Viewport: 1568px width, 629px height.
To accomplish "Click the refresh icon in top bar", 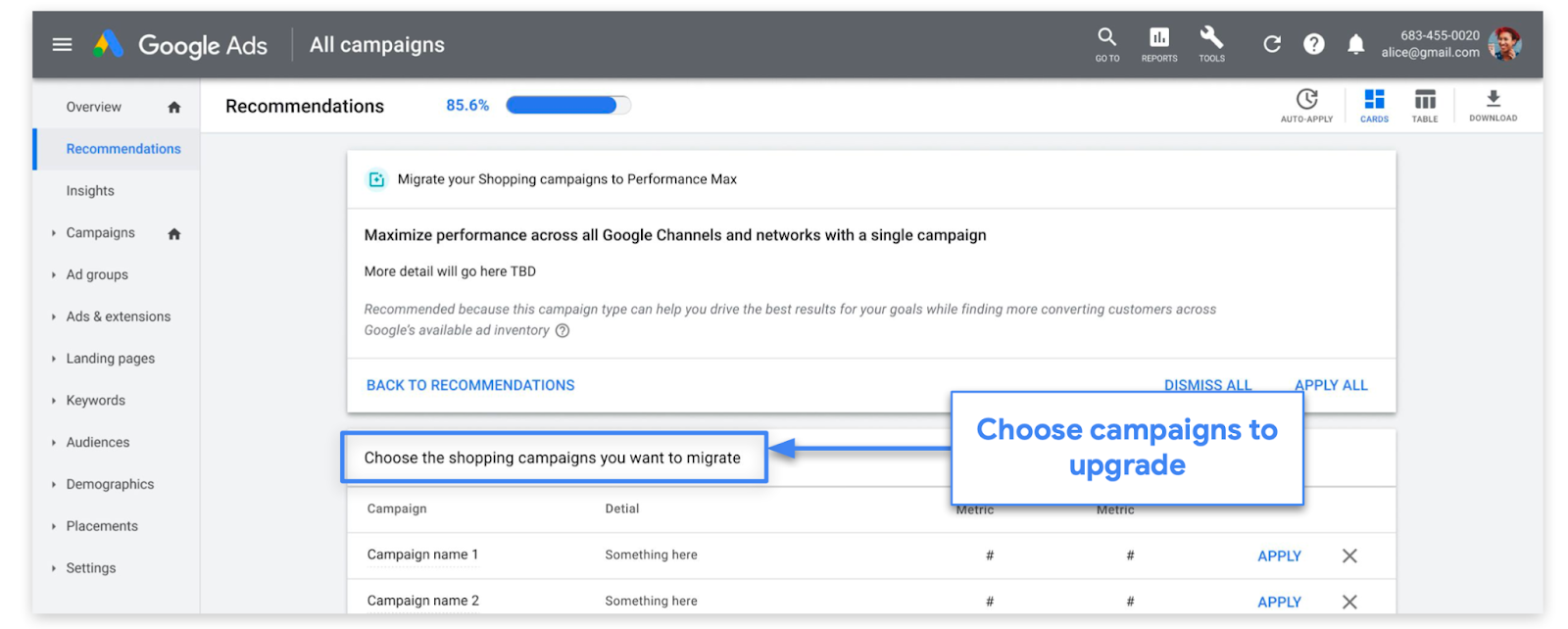I will pos(1272,44).
